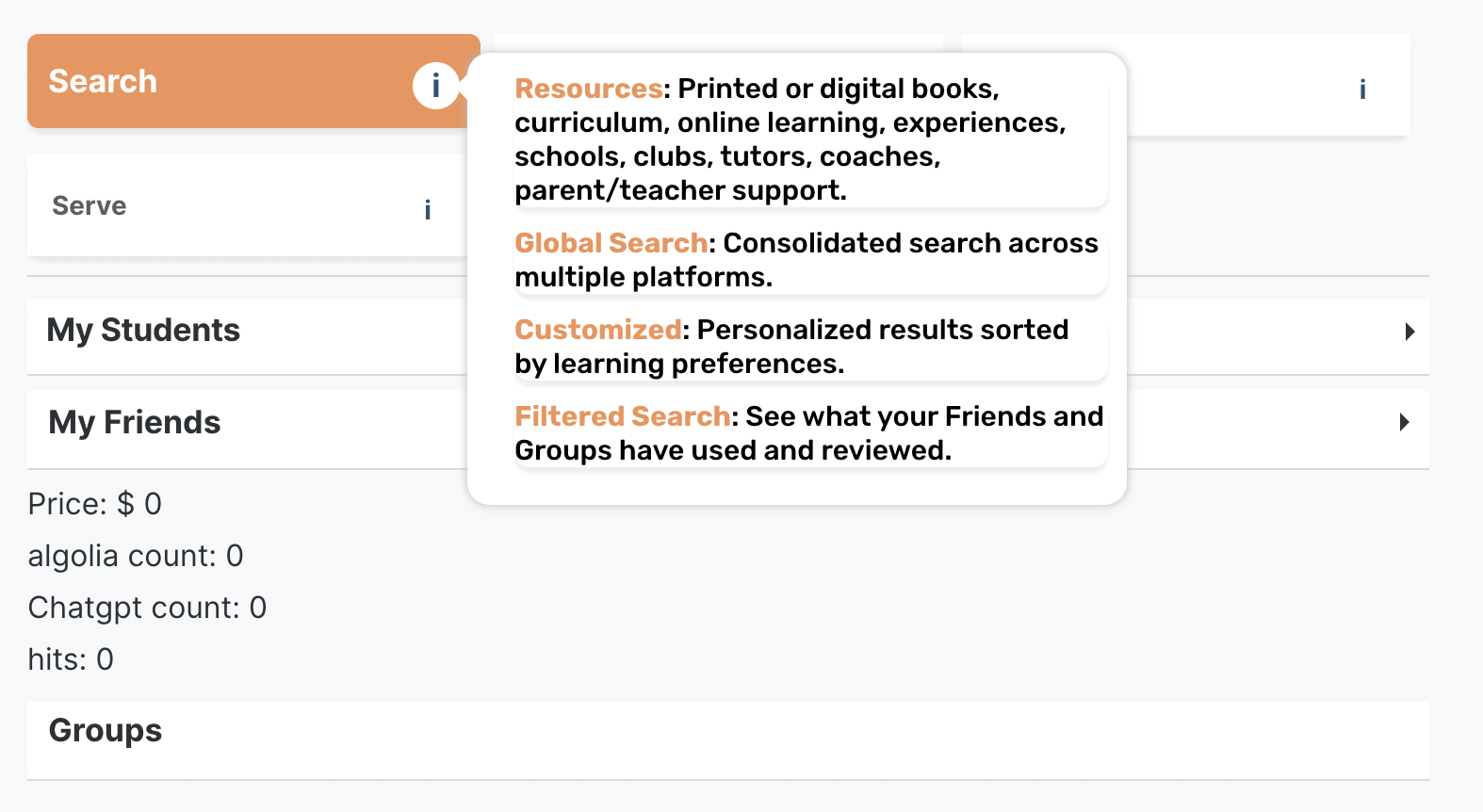
Task: Open the Groups section header
Action: [106, 731]
